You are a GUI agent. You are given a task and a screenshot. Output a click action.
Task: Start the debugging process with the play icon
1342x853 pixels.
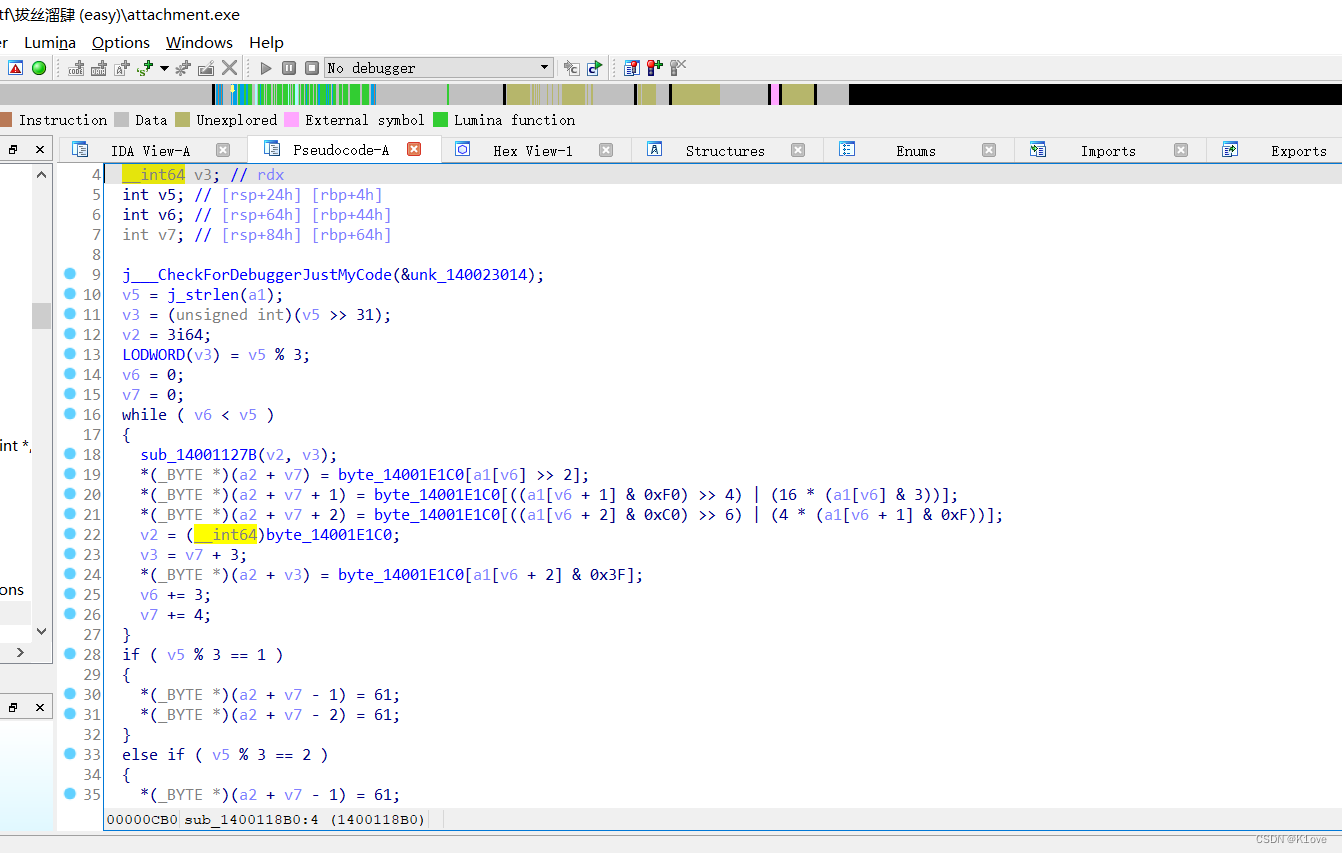(x=266, y=67)
